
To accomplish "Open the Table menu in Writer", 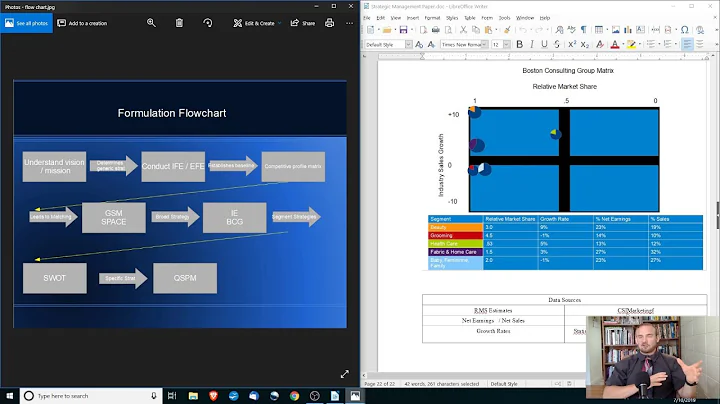I will coord(470,18).
